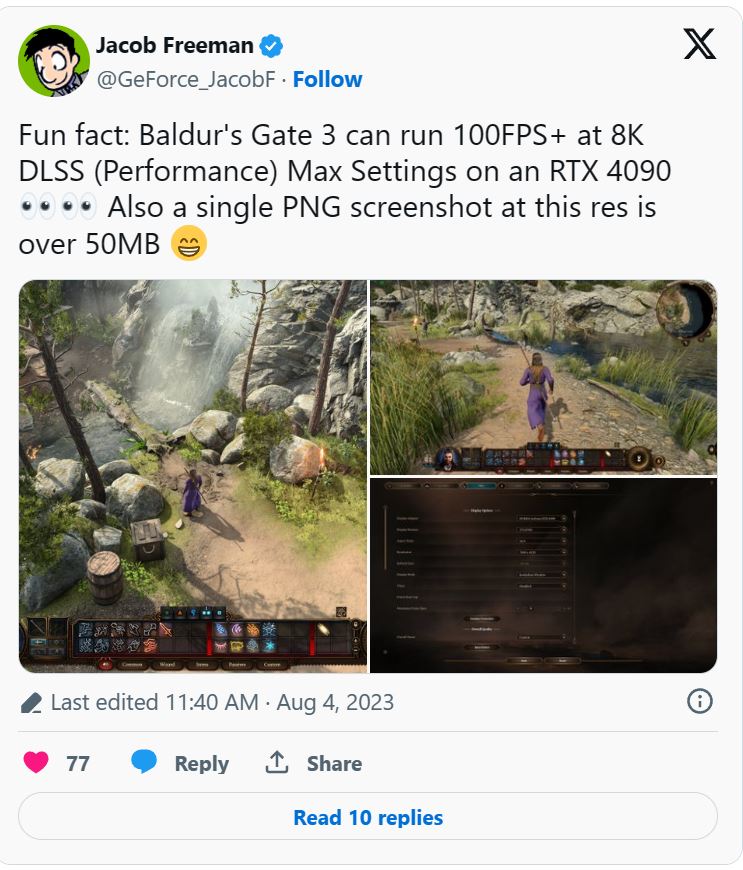This screenshot has width=743, height=870.
Task: Open the tweet info circle icon
Action: click(699, 701)
